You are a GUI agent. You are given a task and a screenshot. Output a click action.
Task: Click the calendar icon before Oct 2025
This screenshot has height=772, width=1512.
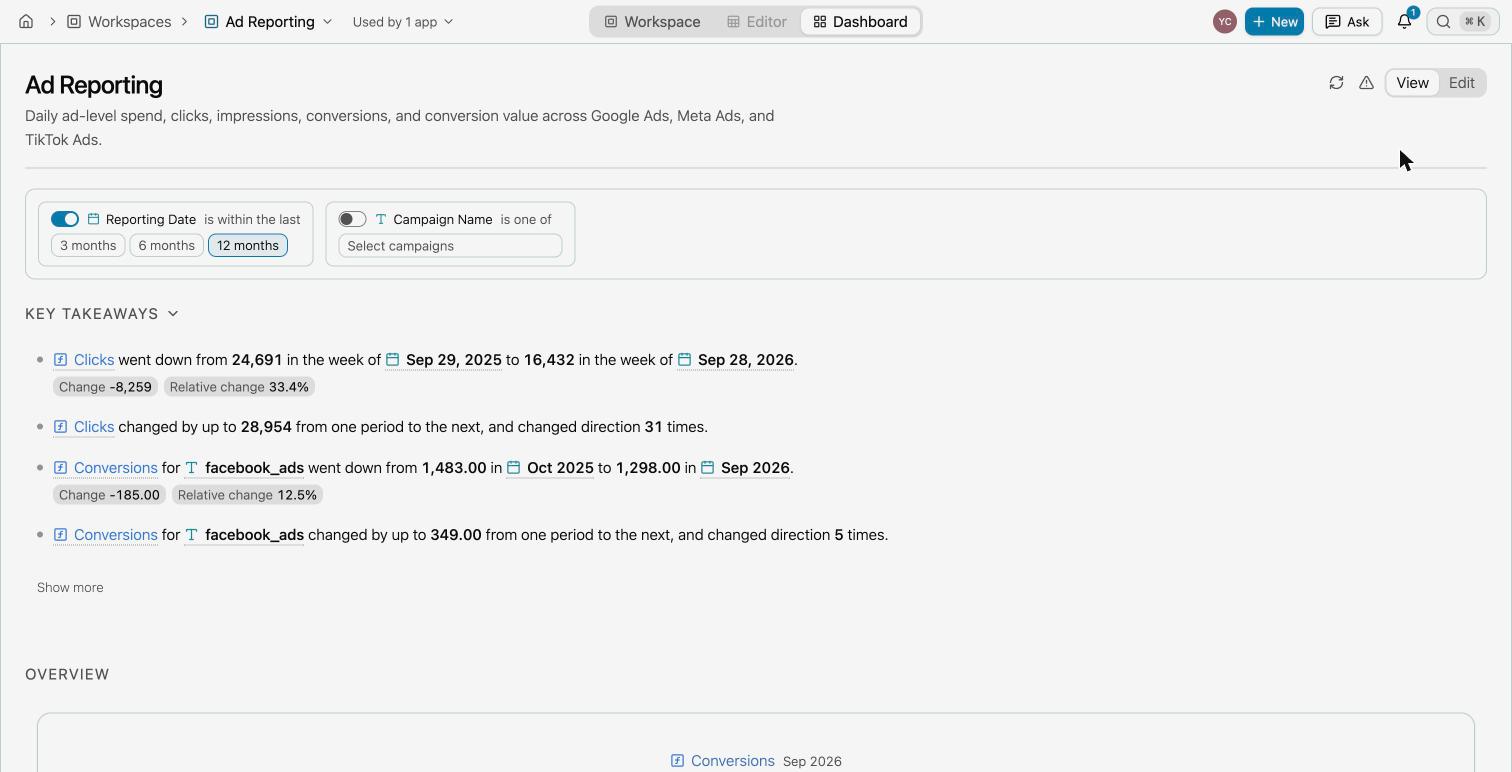(514, 467)
